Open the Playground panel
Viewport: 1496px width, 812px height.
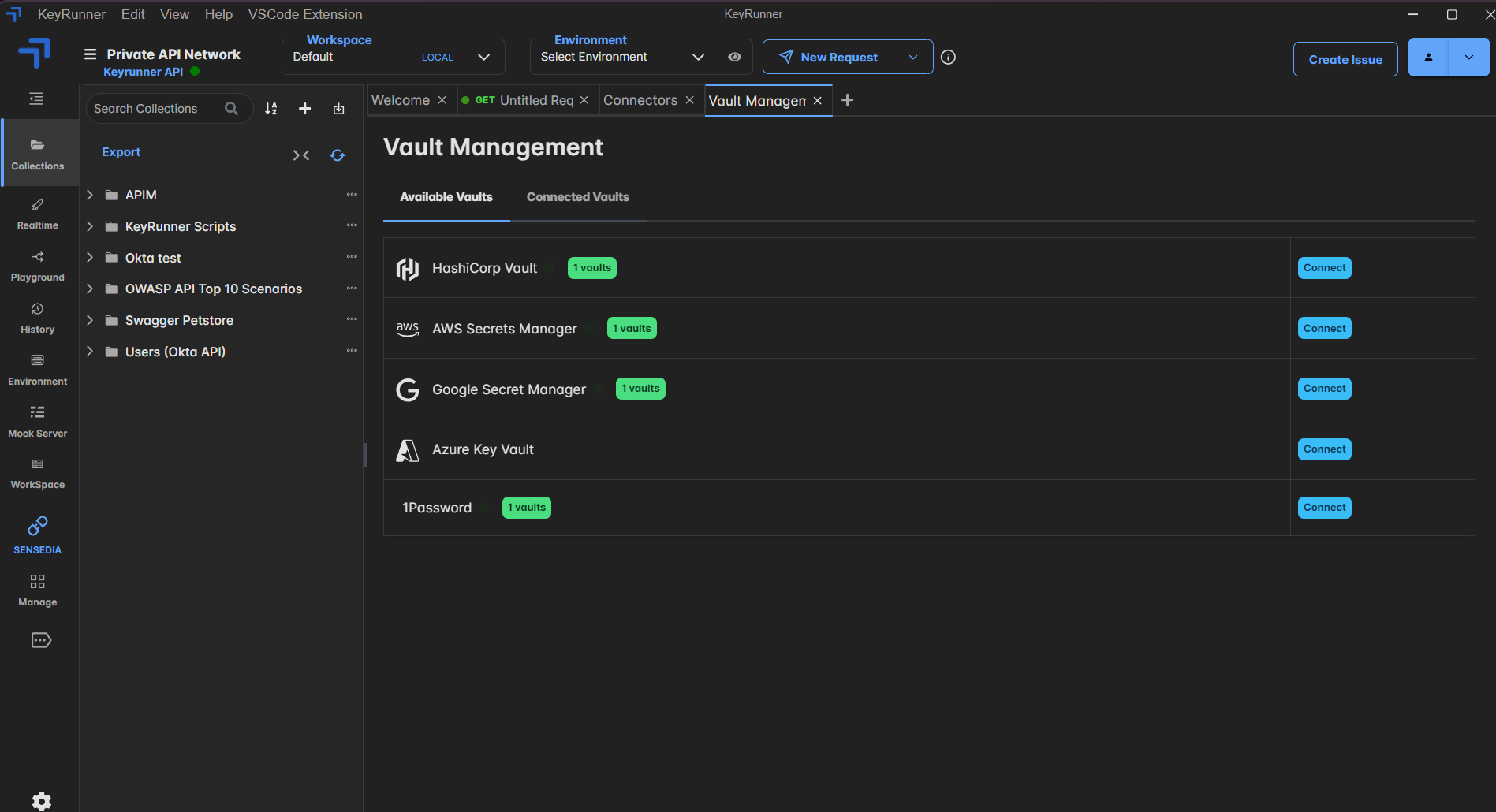38,266
